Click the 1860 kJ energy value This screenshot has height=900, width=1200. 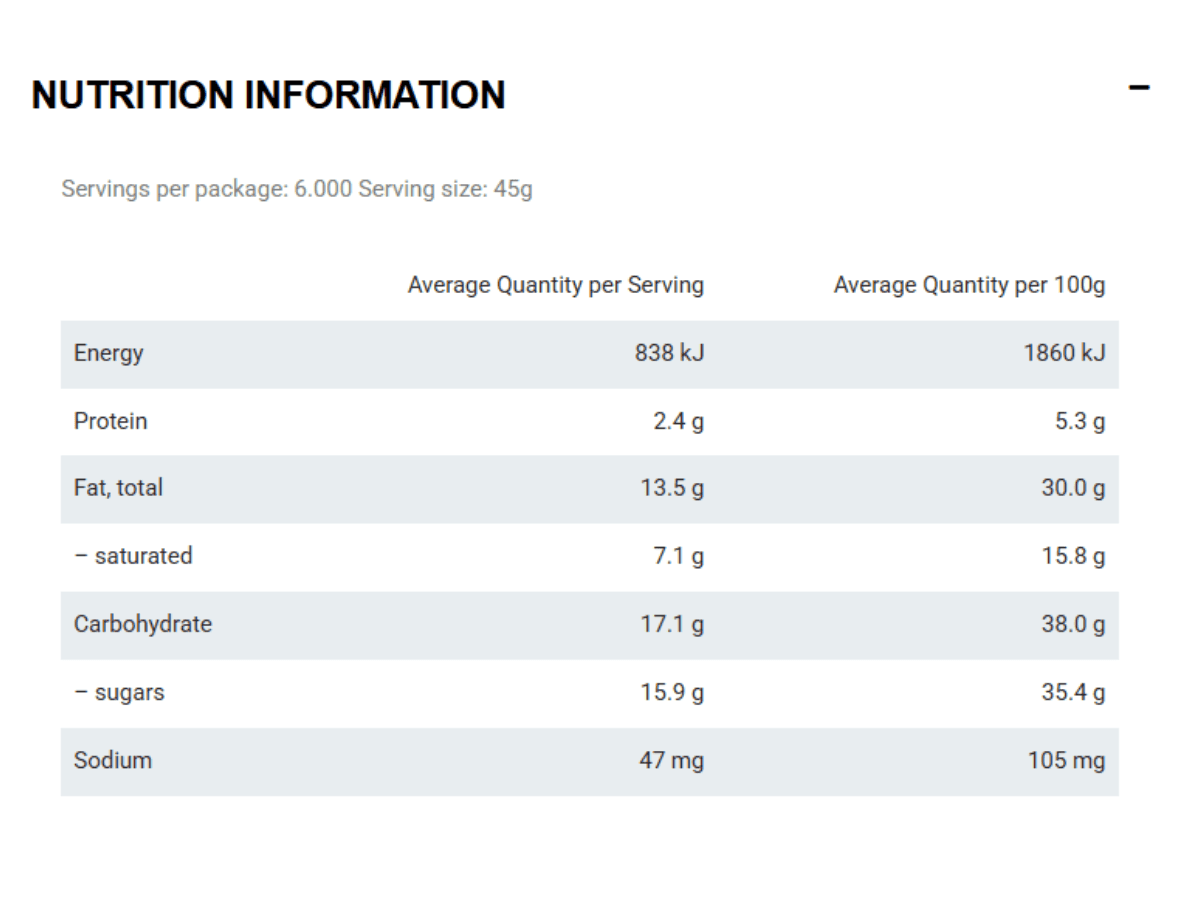point(1064,353)
